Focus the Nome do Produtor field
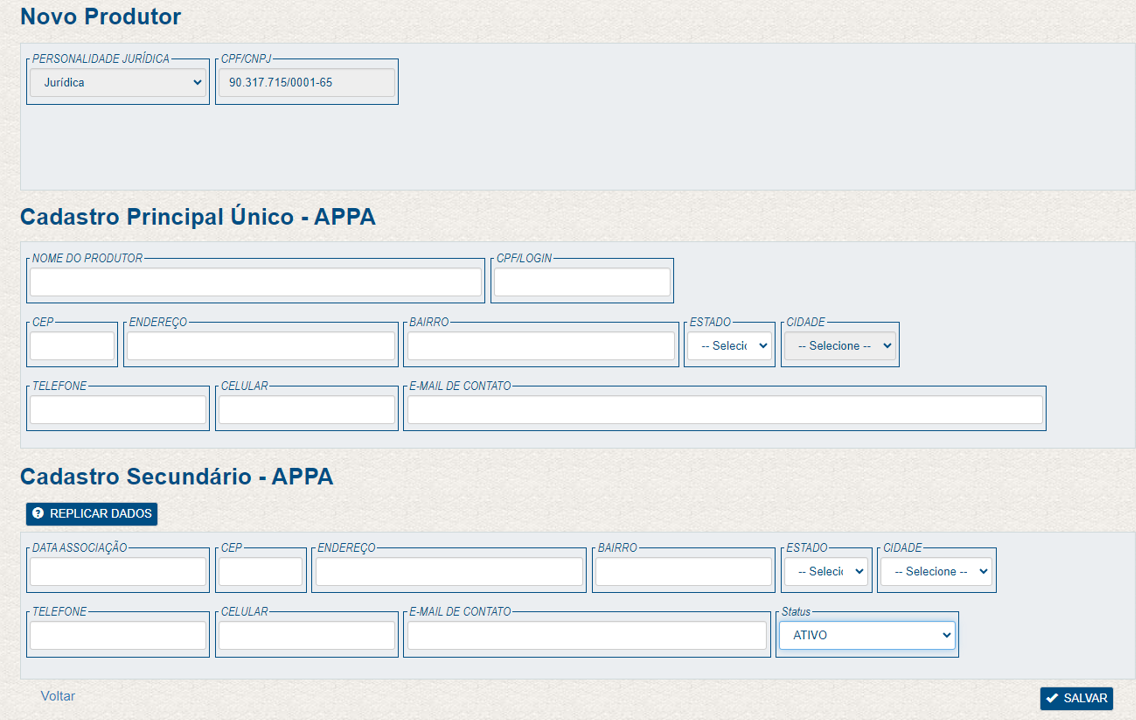Image resolution: width=1136 pixels, height=720 pixels. click(255, 282)
